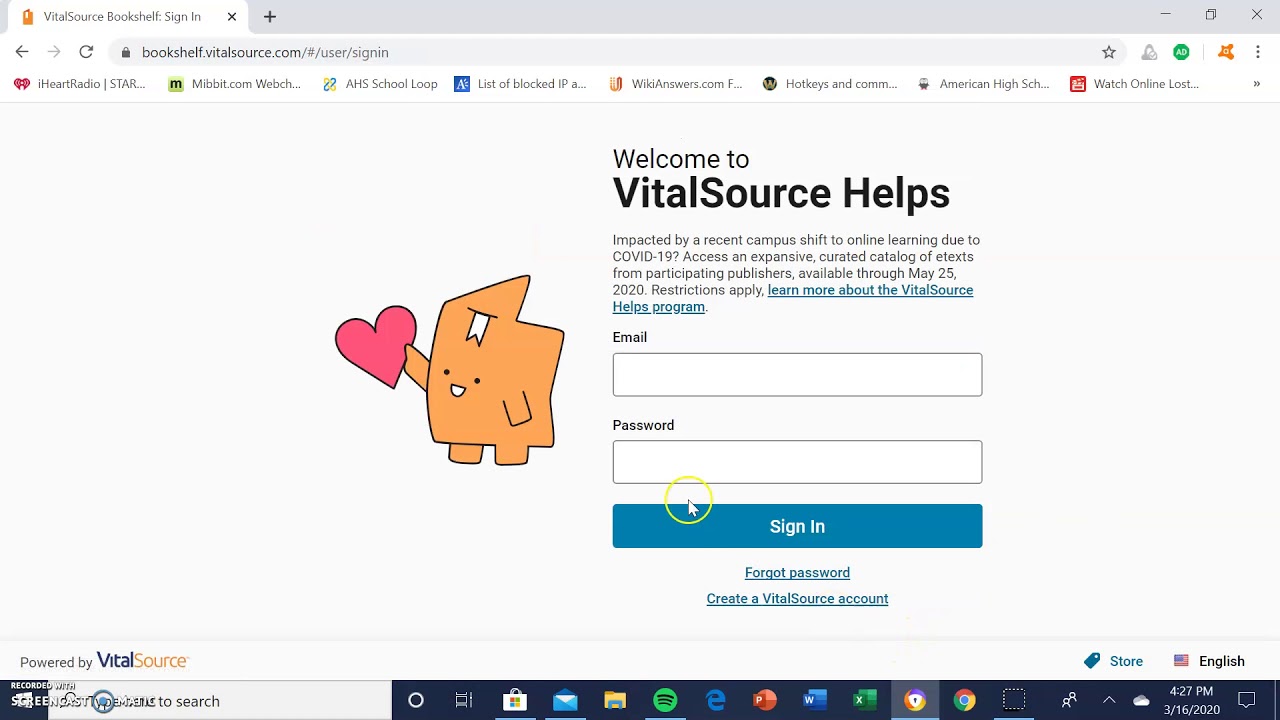Reload the page
This screenshot has height=720, width=1280.
coord(86,52)
